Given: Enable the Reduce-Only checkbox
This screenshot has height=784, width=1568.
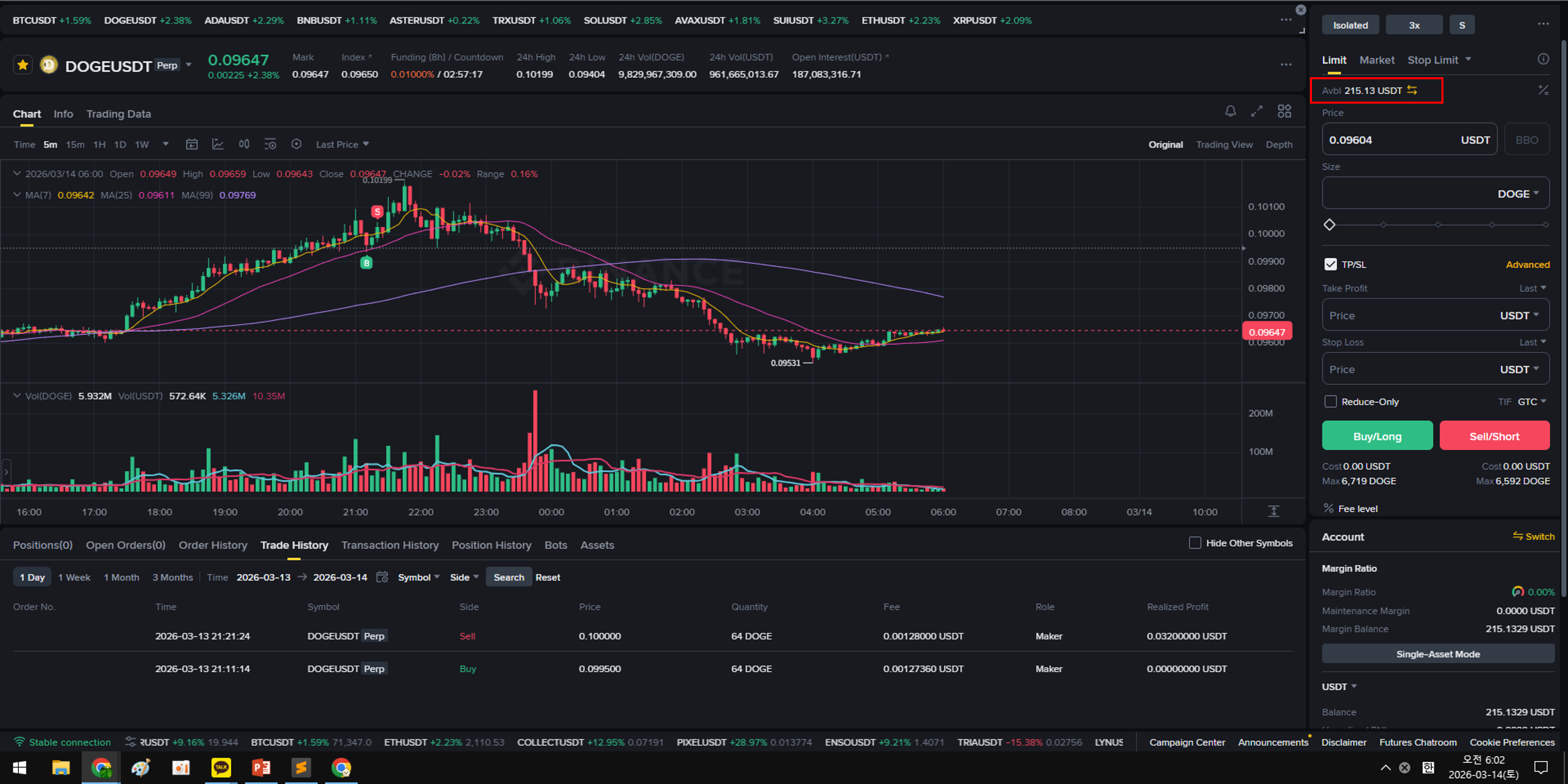Looking at the screenshot, I should point(1330,401).
